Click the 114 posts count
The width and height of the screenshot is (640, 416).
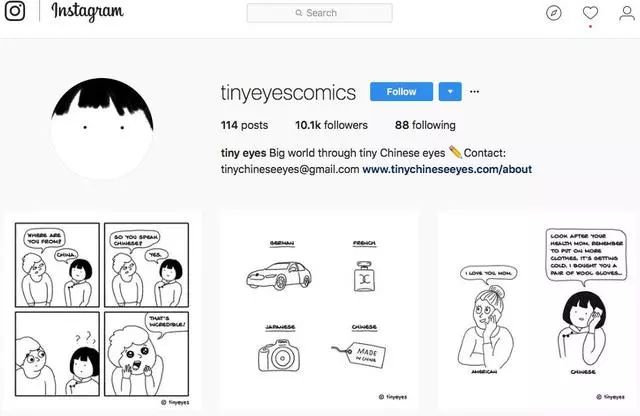[x=244, y=125]
